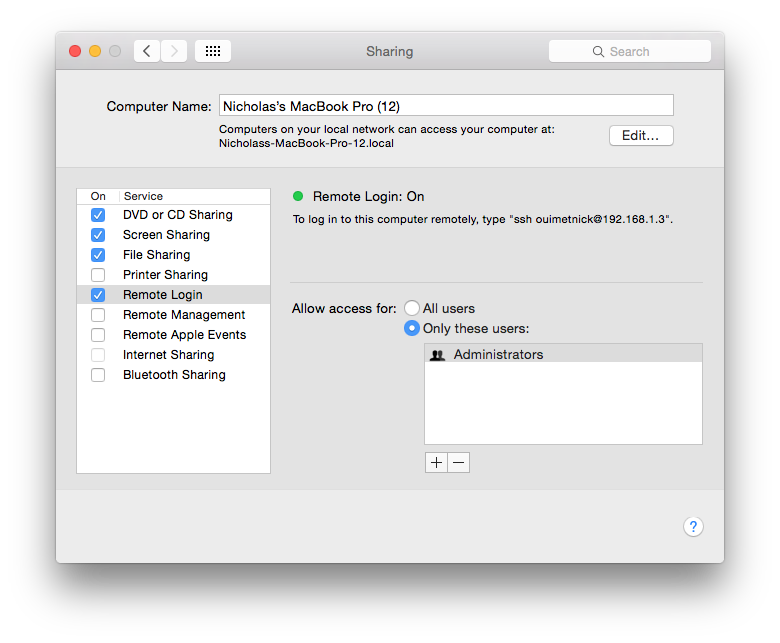Go back with the left chevron button
Image resolution: width=780 pixels, height=643 pixels.
coord(147,51)
